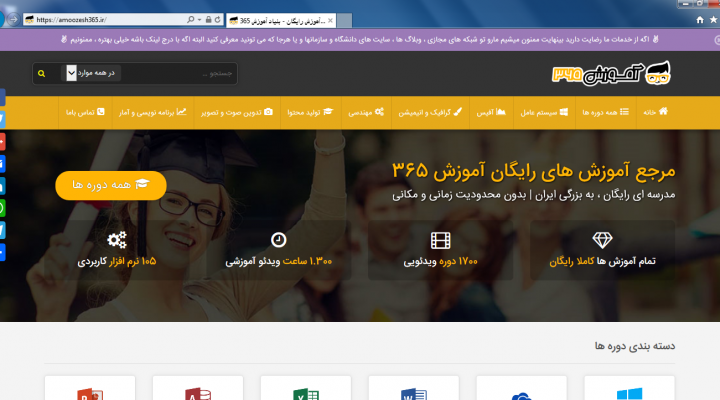Select the 'آموزش رایگان - بنیاد آموزش 365' tab
720x400 pixels.
(281, 20)
